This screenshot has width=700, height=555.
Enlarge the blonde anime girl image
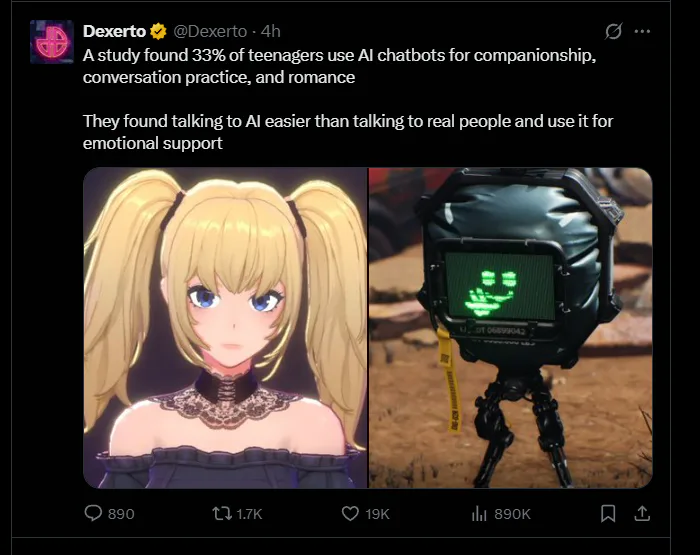[225, 328]
